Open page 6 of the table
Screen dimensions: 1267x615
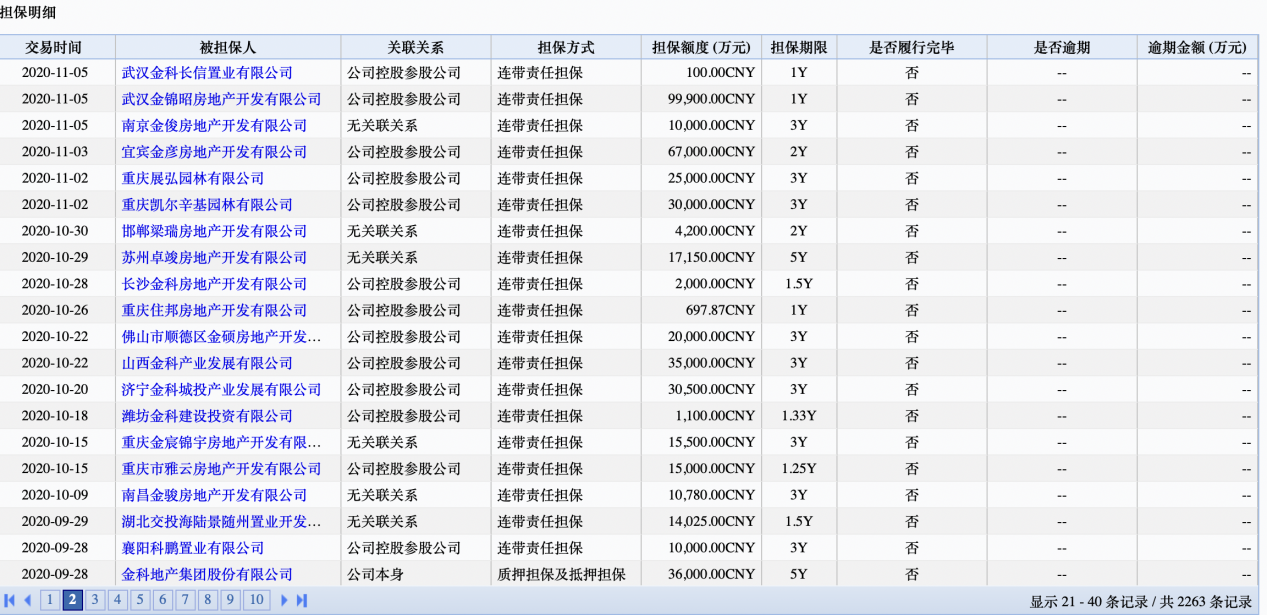[x=163, y=600]
